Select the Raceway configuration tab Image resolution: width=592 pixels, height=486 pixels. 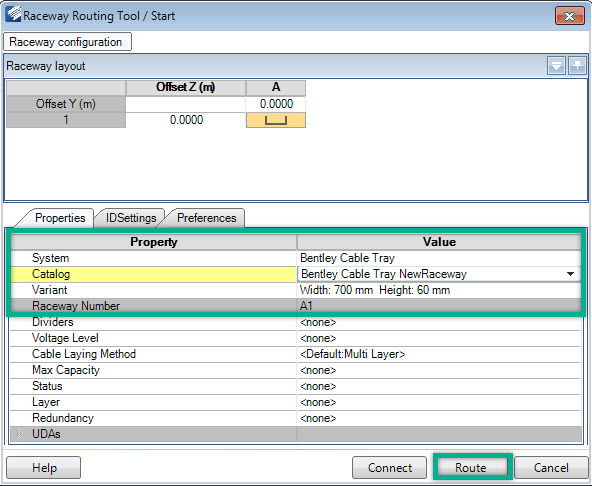[67, 42]
